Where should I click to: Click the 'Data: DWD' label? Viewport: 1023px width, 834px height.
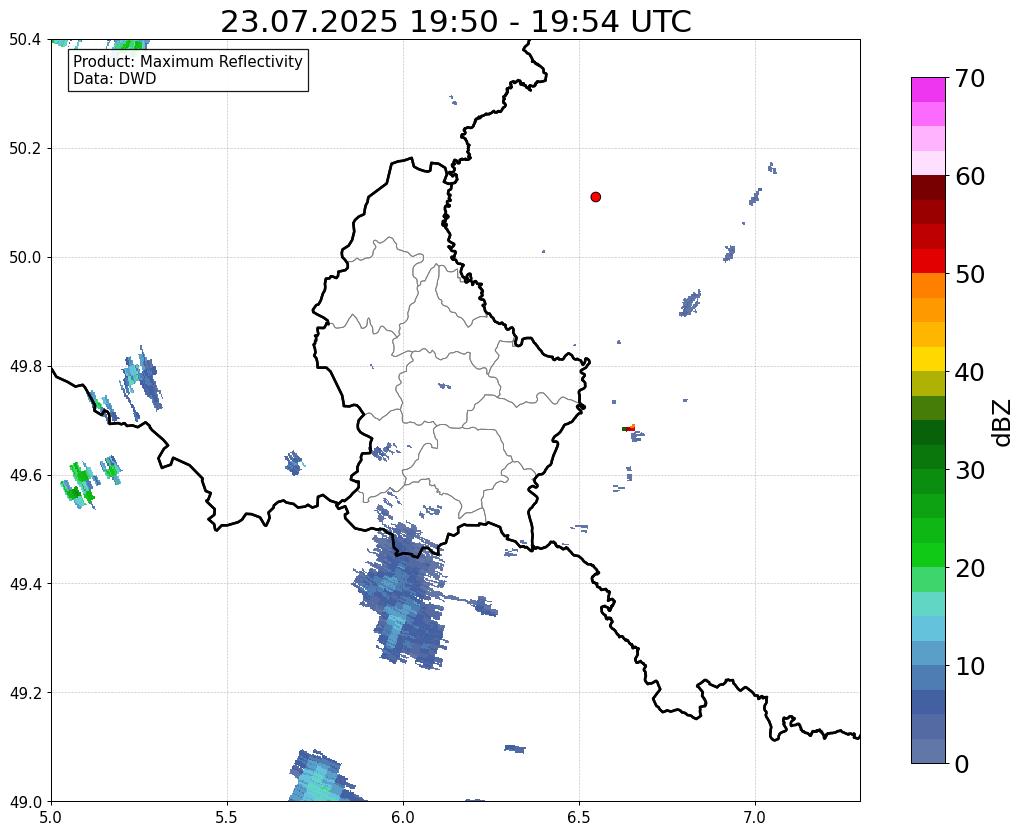[115, 78]
